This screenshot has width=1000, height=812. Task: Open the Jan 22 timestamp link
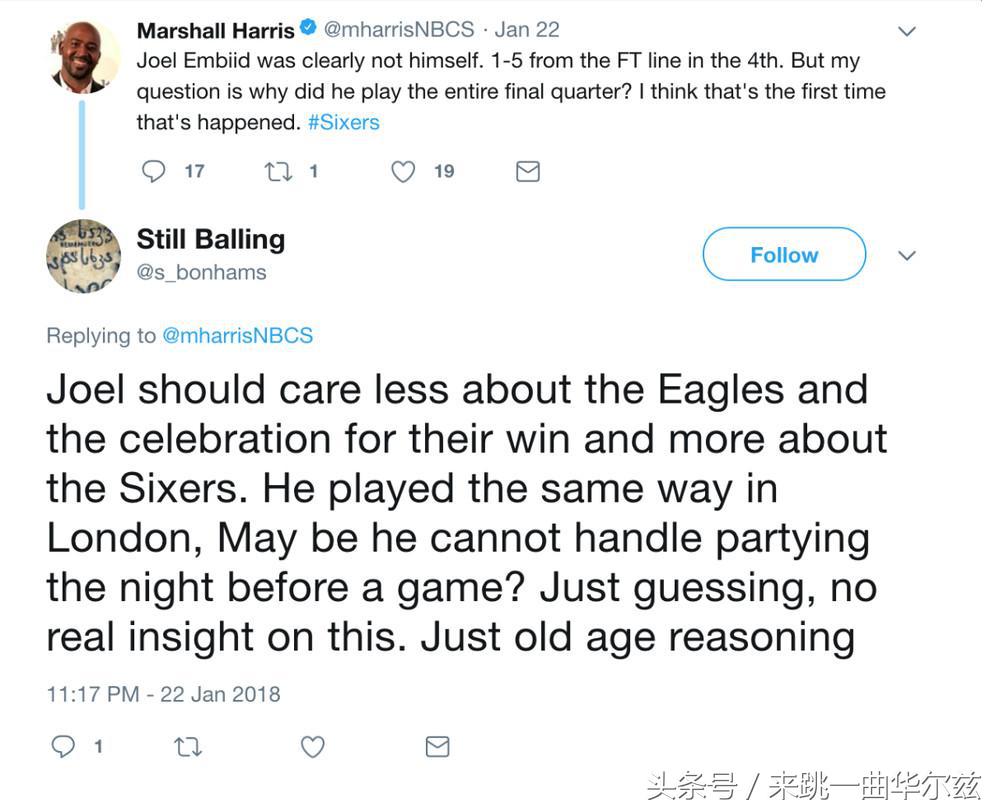(x=527, y=29)
